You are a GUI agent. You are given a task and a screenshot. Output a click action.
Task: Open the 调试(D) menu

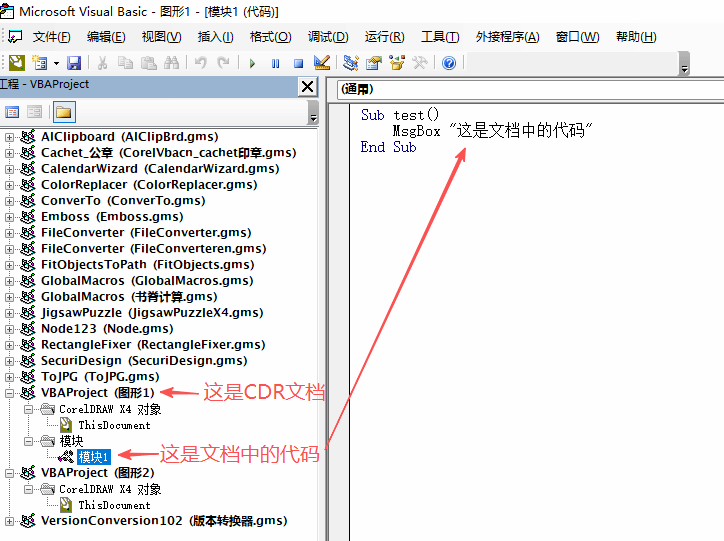tap(327, 37)
